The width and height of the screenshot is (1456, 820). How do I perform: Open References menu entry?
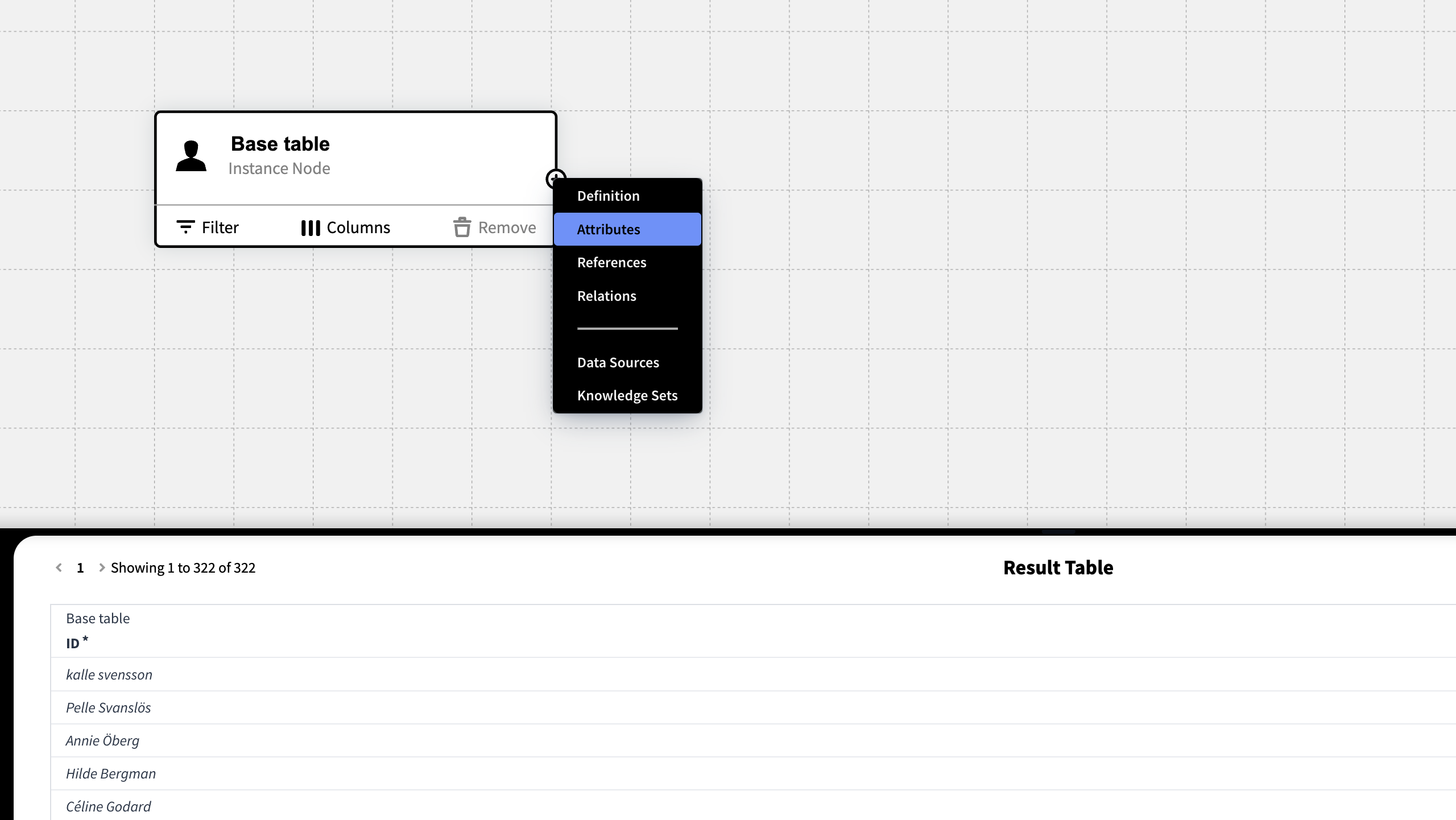pyautogui.click(x=611, y=262)
